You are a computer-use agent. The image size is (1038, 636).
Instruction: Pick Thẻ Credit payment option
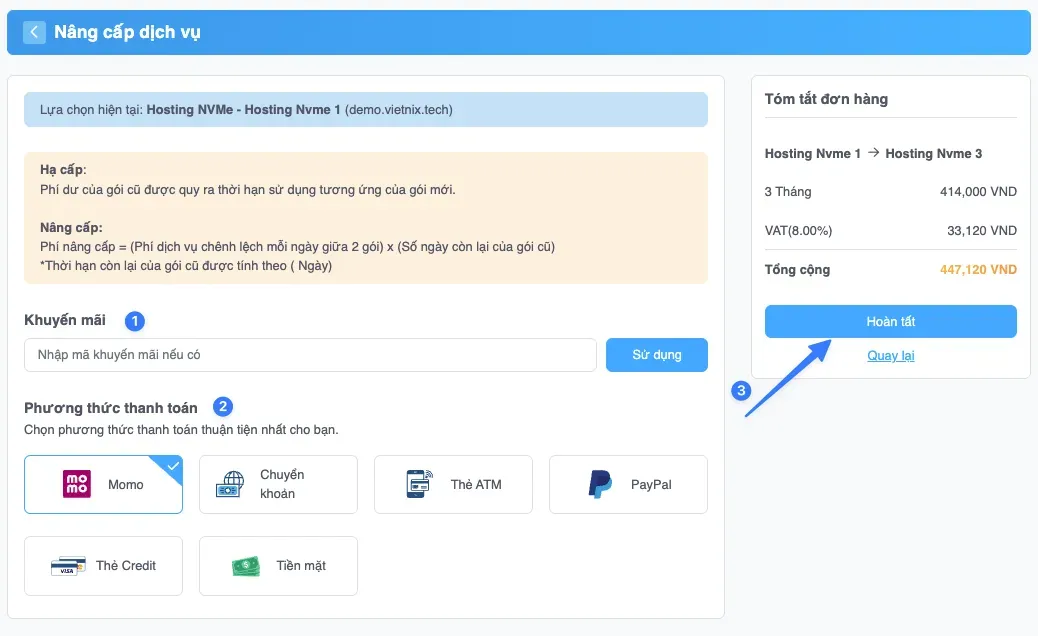coord(103,566)
